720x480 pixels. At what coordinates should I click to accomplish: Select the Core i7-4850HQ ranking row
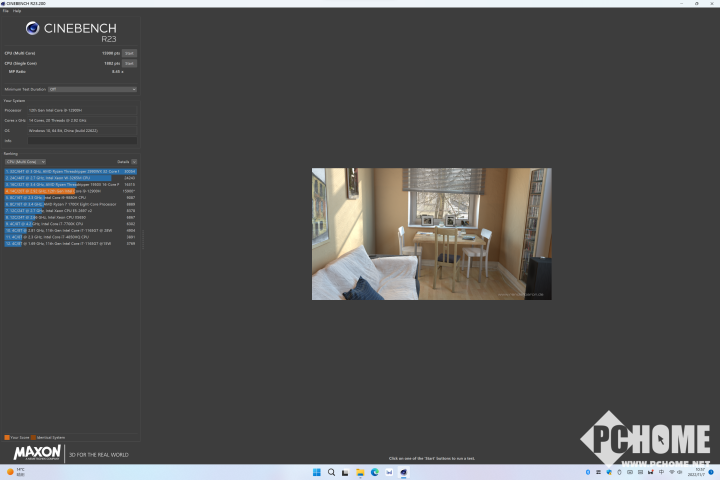71,237
